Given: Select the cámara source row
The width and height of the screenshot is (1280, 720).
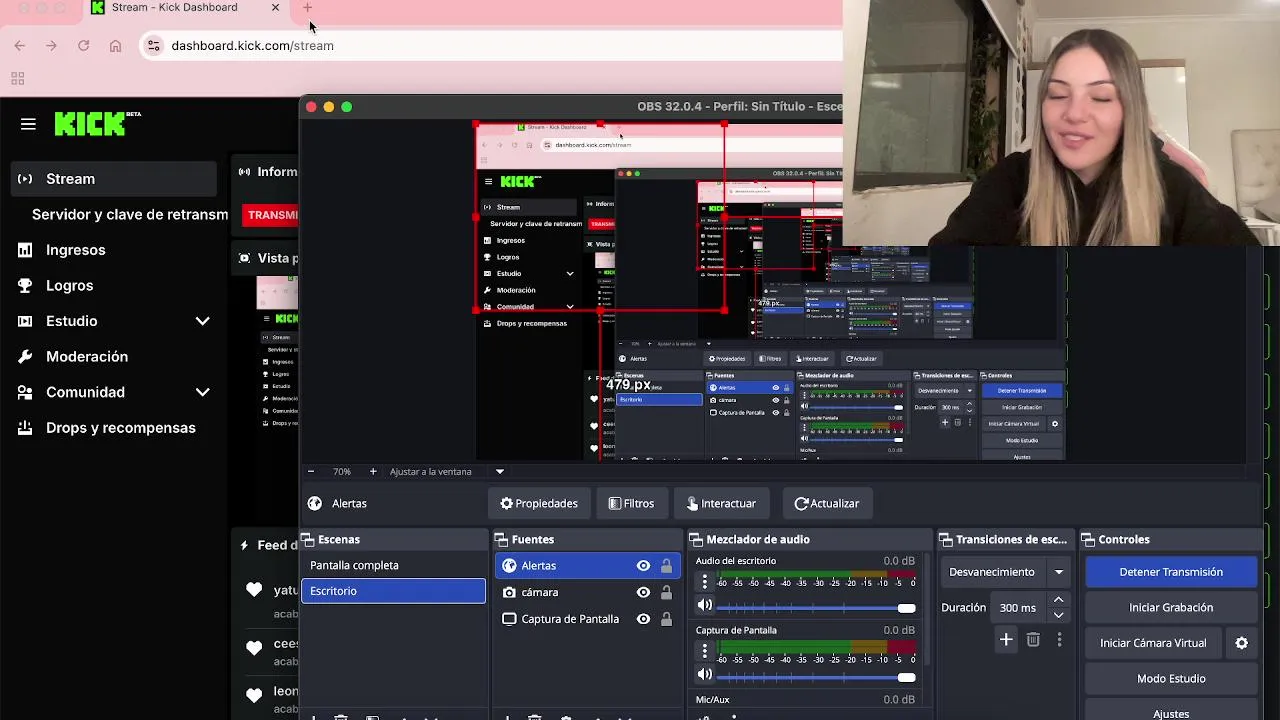Looking at the screenshot, I should point(586,592).
